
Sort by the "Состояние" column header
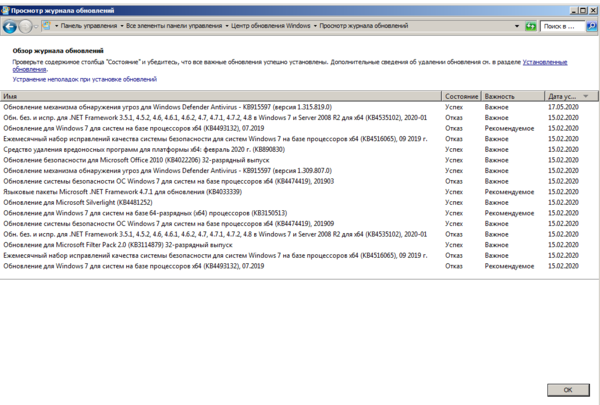pyautogui.click(x=461, y=96)
